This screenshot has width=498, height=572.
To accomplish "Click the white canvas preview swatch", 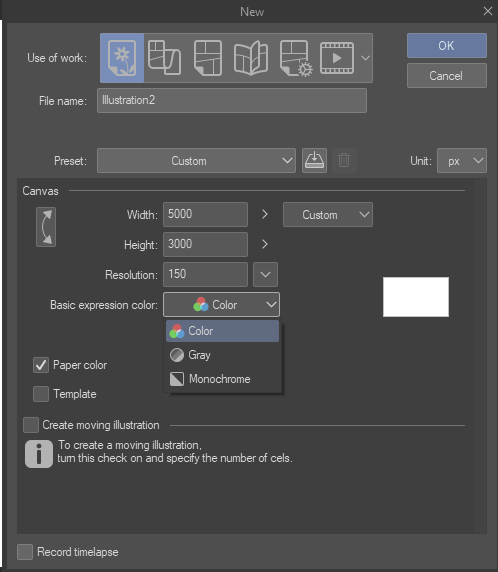I will click(416, 297).
